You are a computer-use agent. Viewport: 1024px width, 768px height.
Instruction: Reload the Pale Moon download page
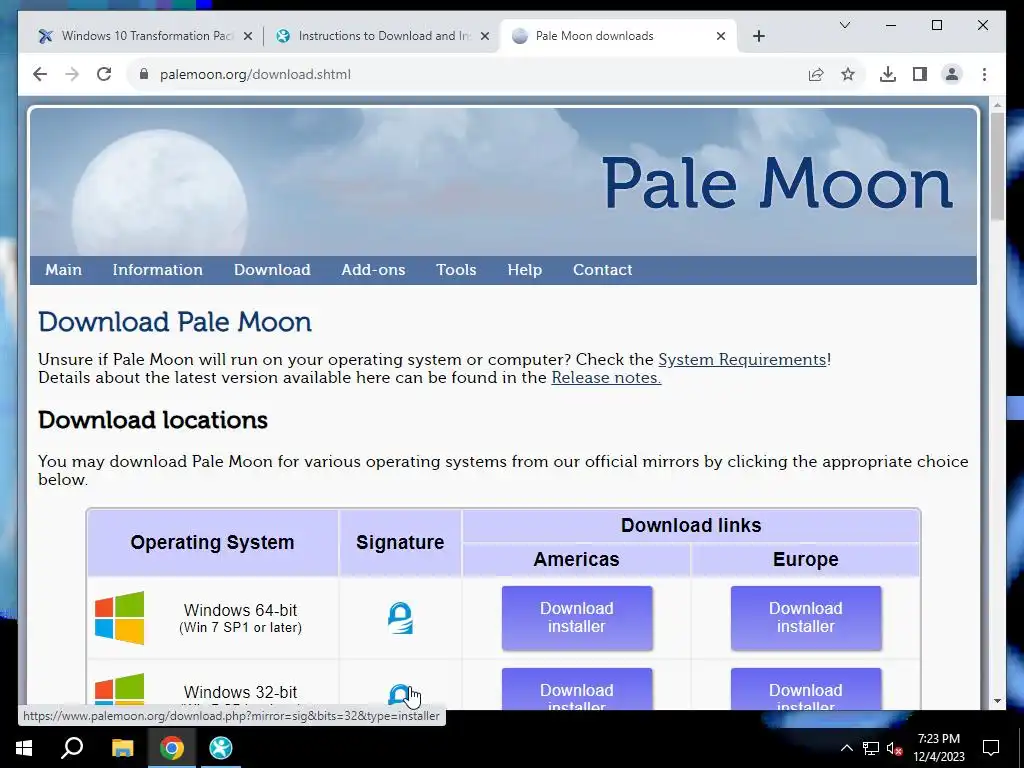point(104,74)
